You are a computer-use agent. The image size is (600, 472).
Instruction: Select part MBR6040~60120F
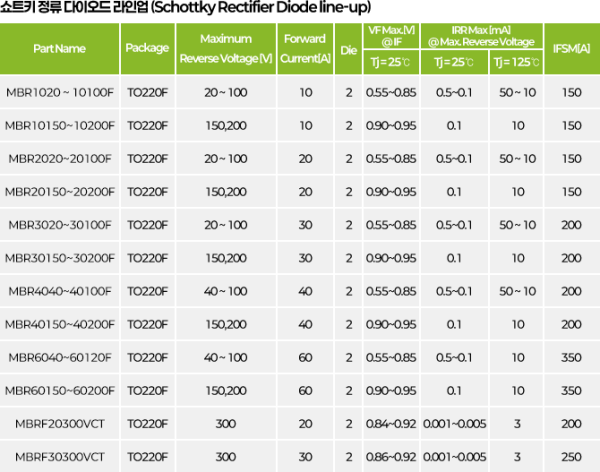(x=60, y=357)
